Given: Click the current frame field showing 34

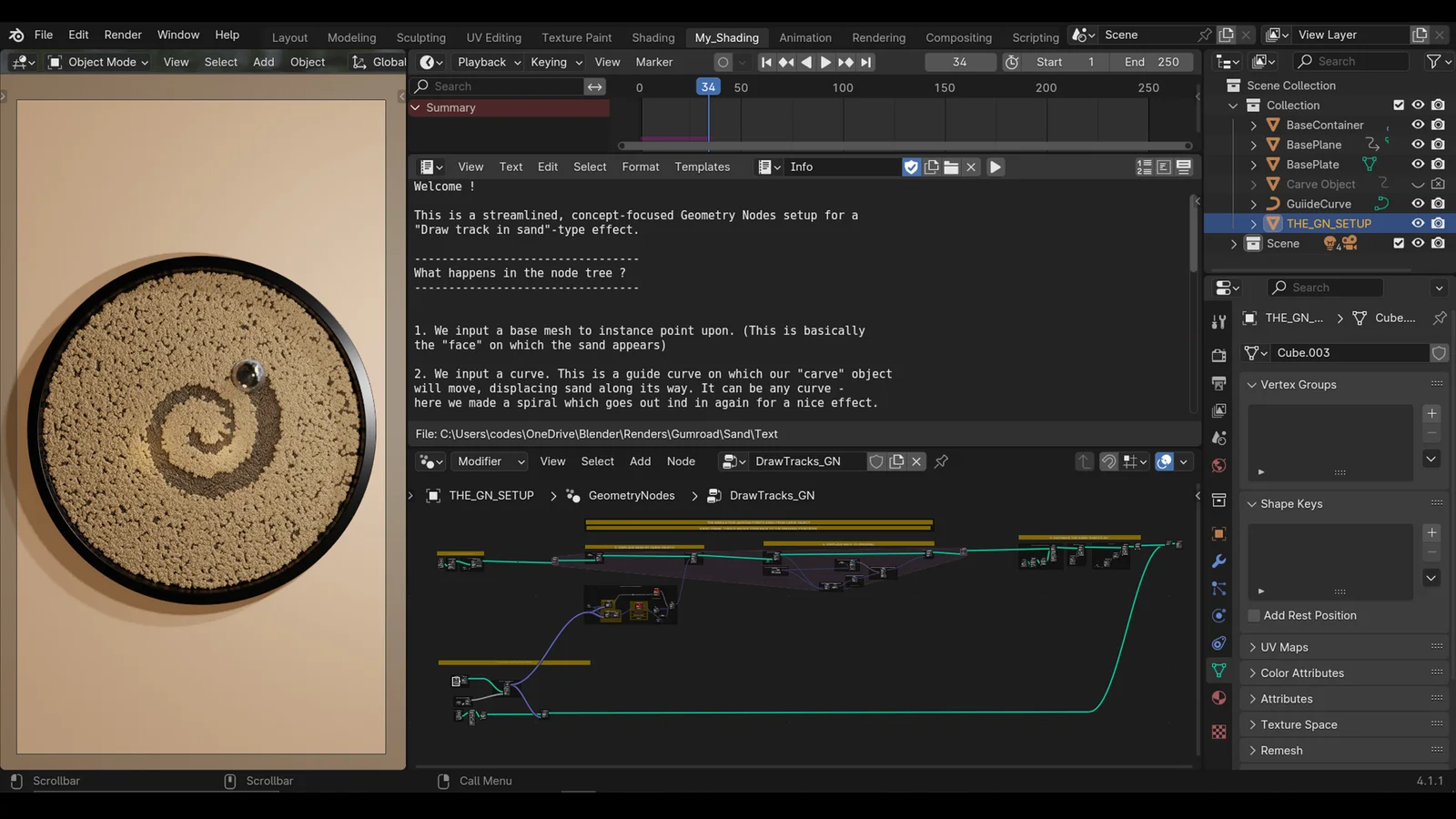Looking at the screenshot, I should coord(960,62).
